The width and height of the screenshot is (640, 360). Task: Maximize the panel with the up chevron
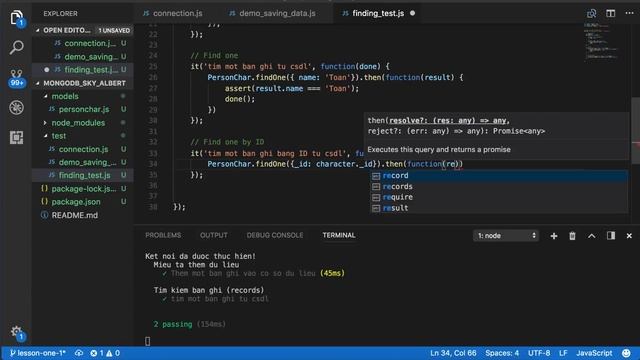(591, 236)
